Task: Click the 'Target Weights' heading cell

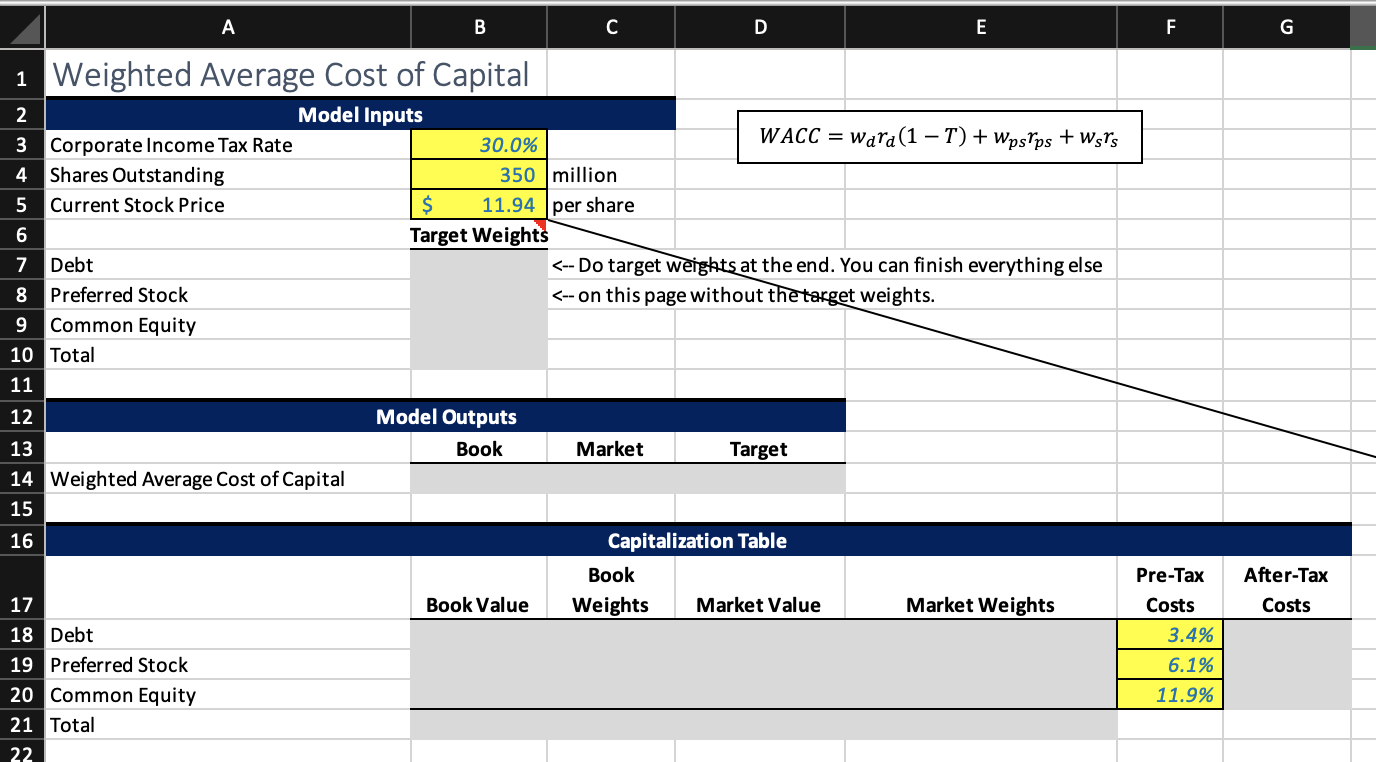Action: click(x=479, y=235)
